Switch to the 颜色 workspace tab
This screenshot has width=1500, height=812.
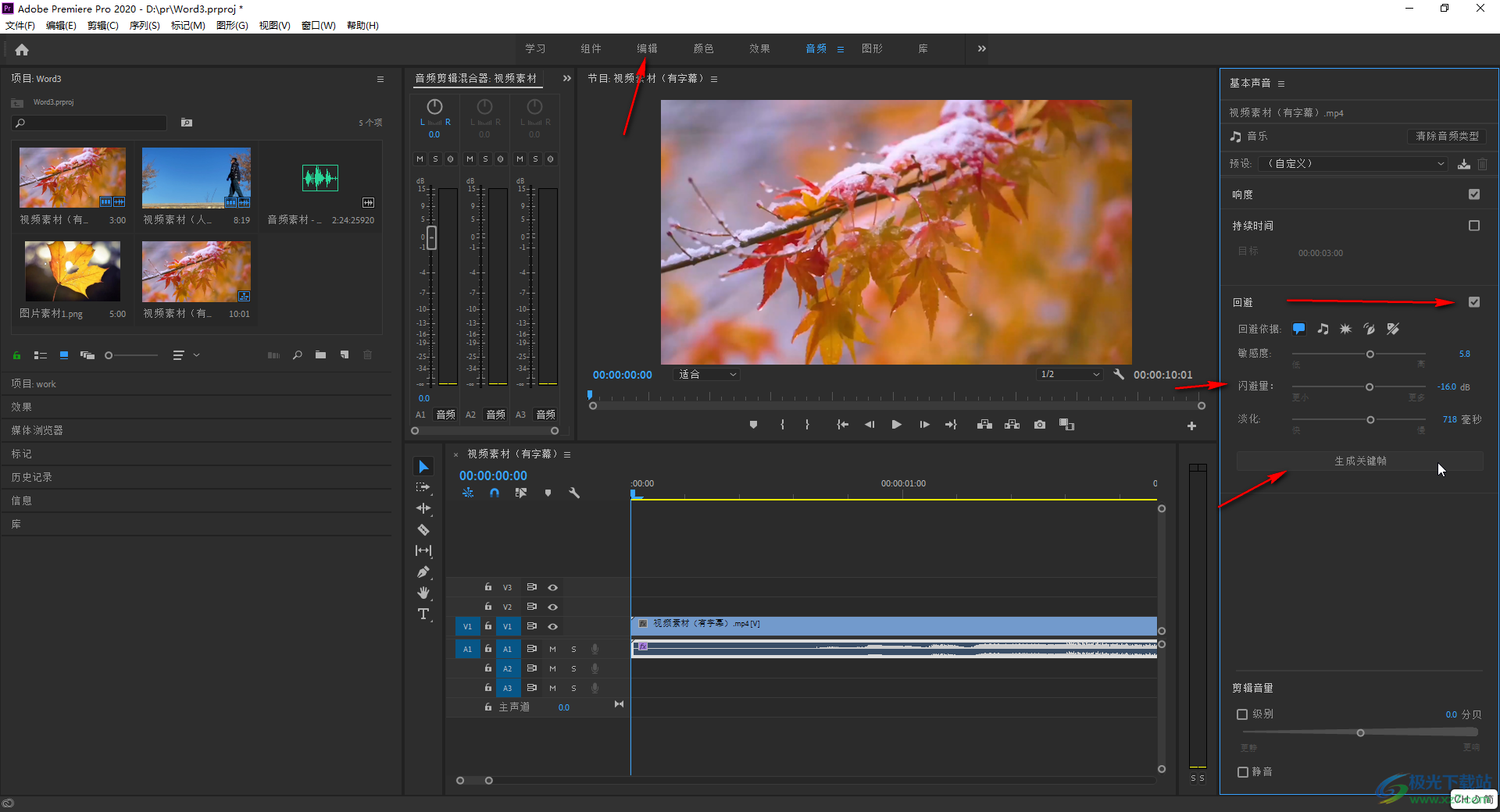703,48
